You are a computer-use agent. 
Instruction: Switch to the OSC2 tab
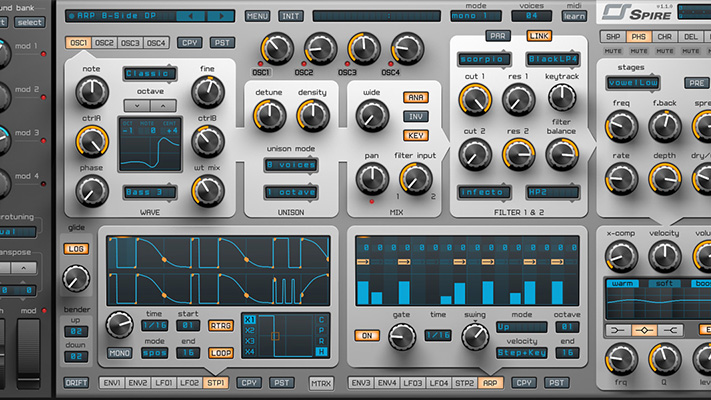105,43
